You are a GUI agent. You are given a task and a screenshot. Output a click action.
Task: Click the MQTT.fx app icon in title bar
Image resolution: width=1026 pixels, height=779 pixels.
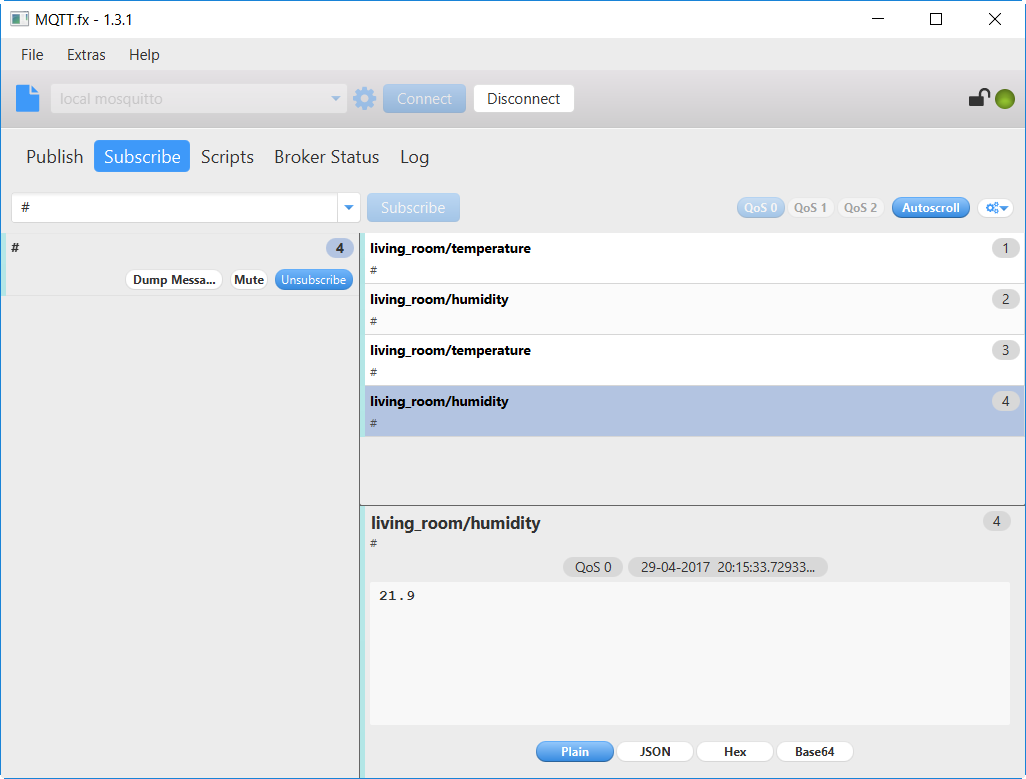tap(19, 19)
